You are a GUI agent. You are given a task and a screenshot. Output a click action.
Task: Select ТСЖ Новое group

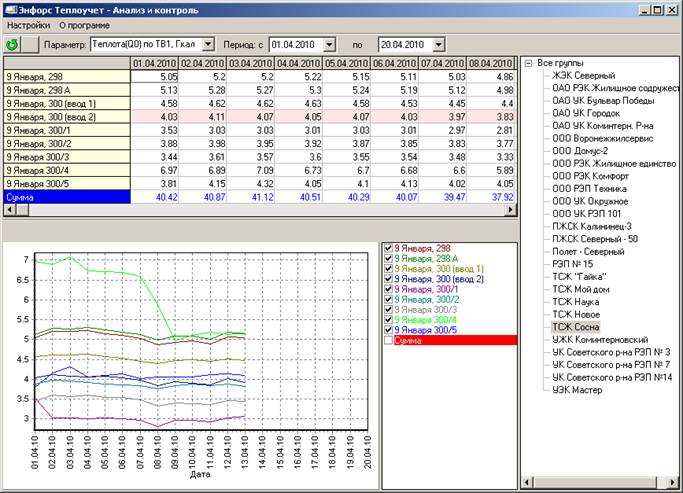[x=576, y=314]
